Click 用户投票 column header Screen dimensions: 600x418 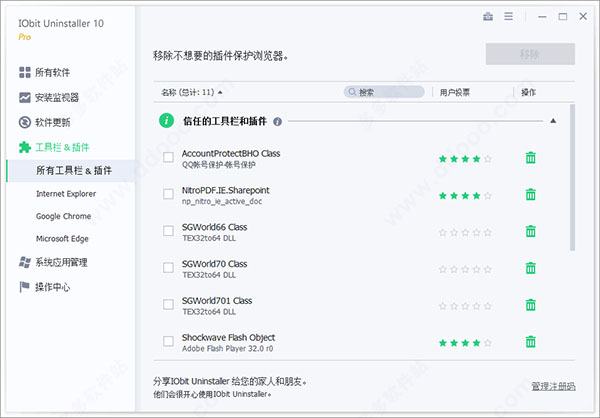tap(455, 92)
